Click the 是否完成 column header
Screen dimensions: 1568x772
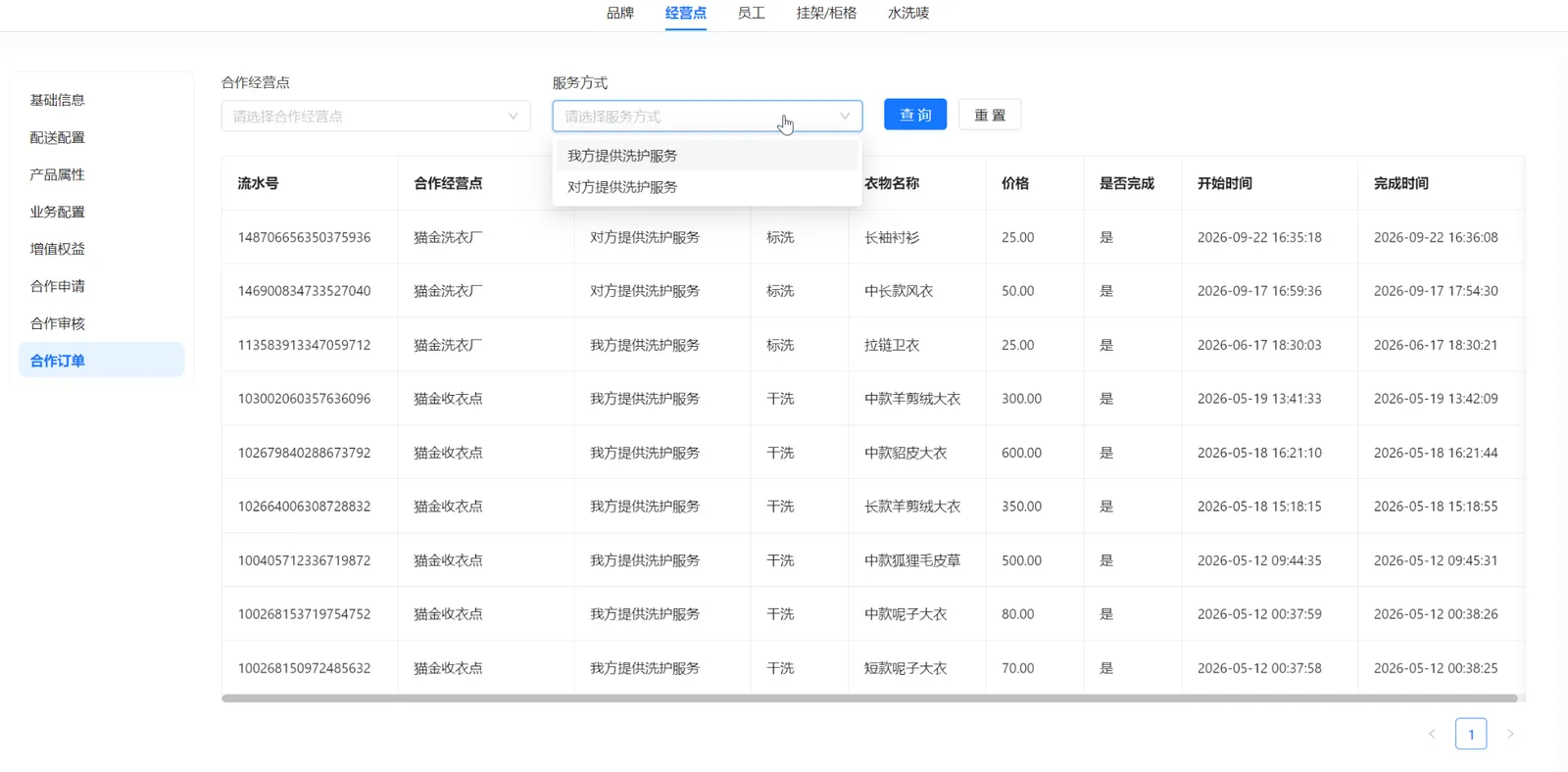point(1133,183)
